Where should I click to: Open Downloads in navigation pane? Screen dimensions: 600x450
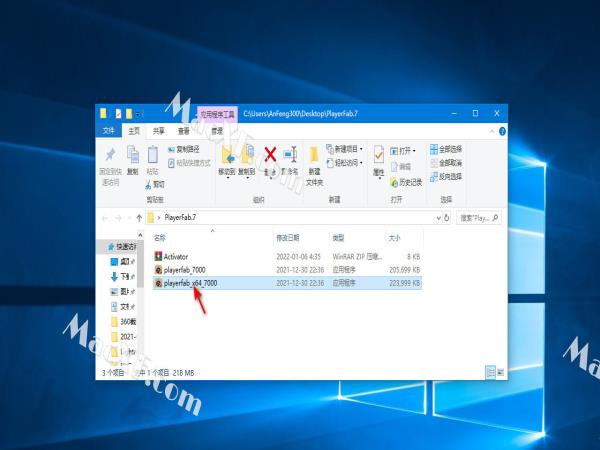tap(123, 276)
